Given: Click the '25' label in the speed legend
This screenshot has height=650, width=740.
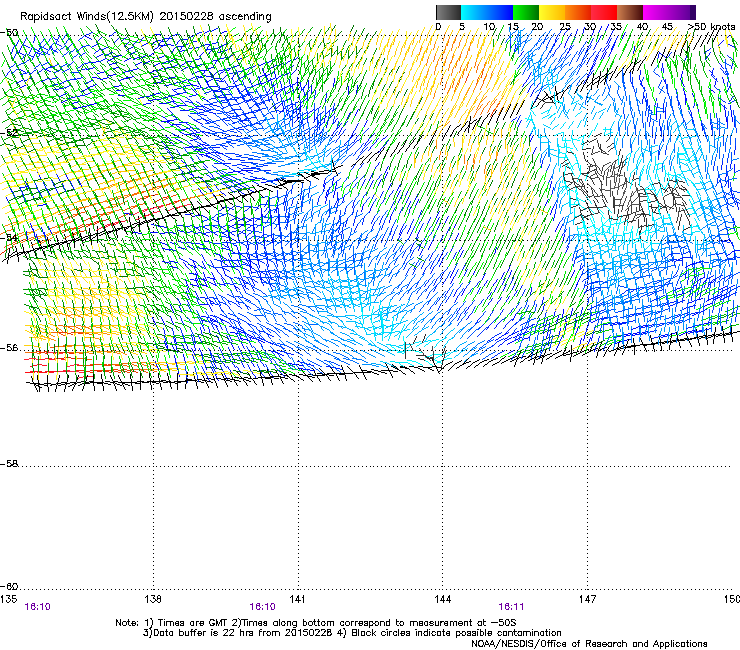Looking at the screenshot, I should tap(565, 27).
